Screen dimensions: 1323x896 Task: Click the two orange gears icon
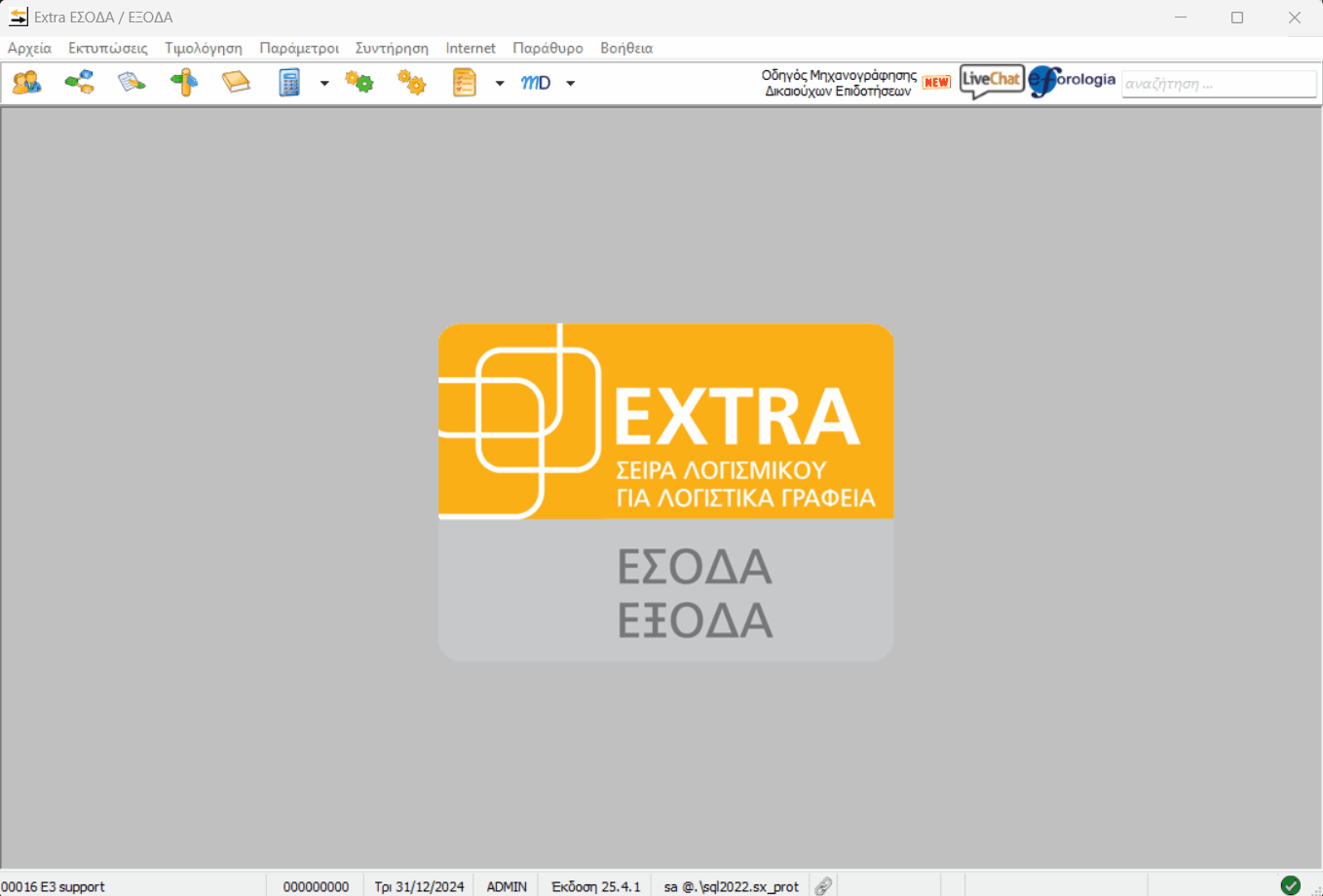412,83
